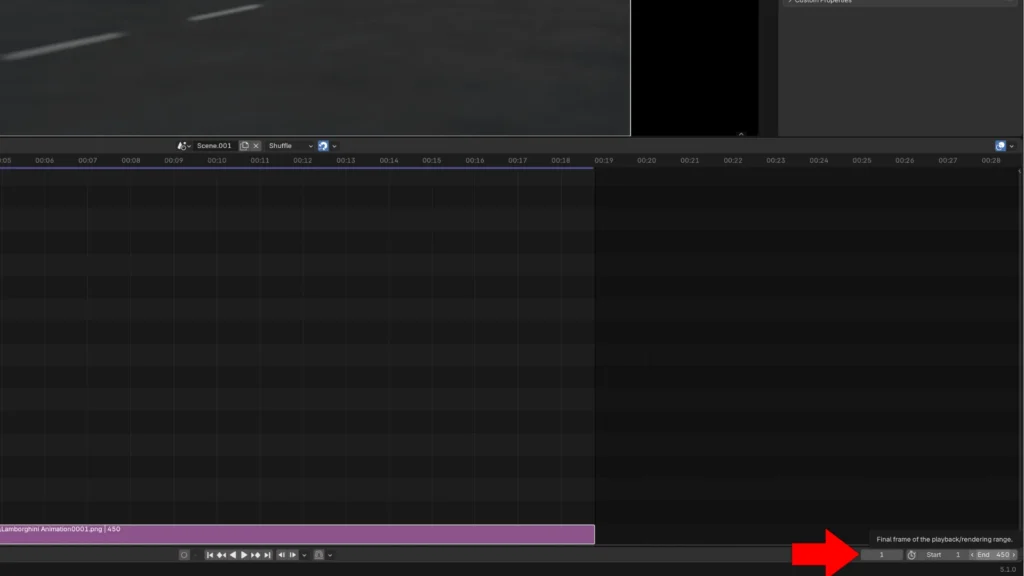1024x576 pixels.
Task: Jump to end frame button
Action: click(x=267, y=554)
